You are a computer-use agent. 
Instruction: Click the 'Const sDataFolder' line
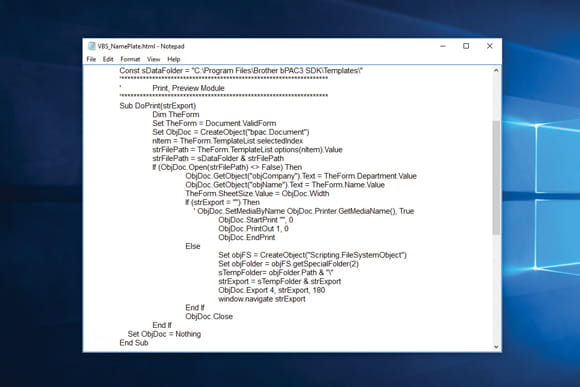241,71
